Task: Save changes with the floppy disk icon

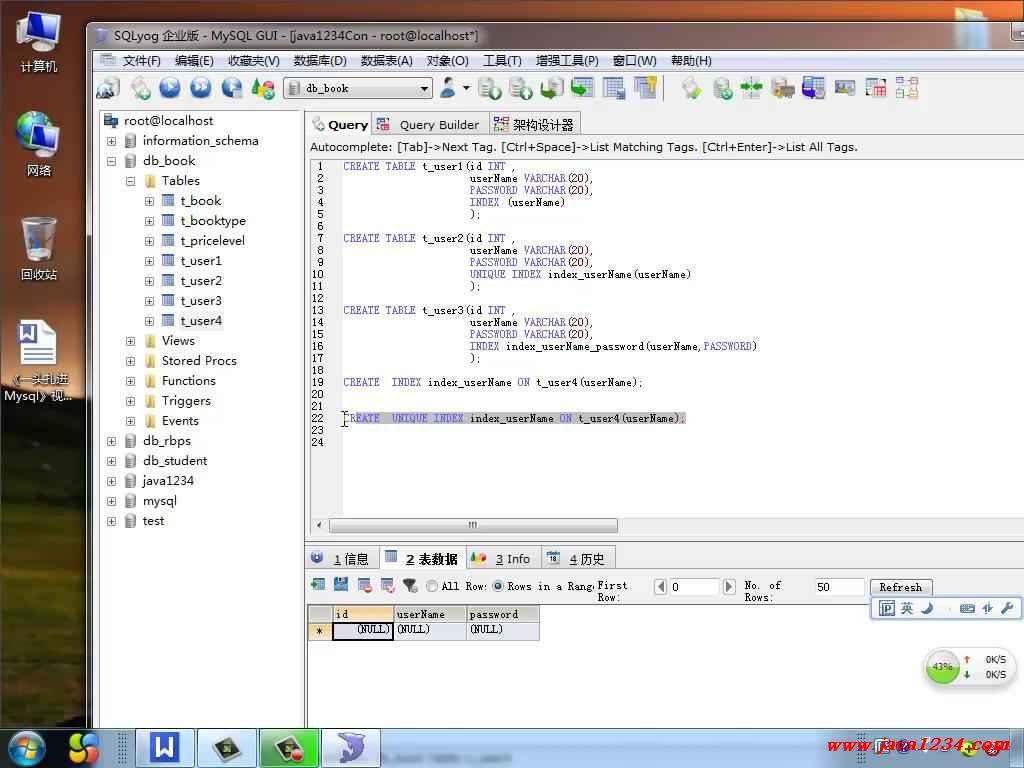Action: coord(341,584)
